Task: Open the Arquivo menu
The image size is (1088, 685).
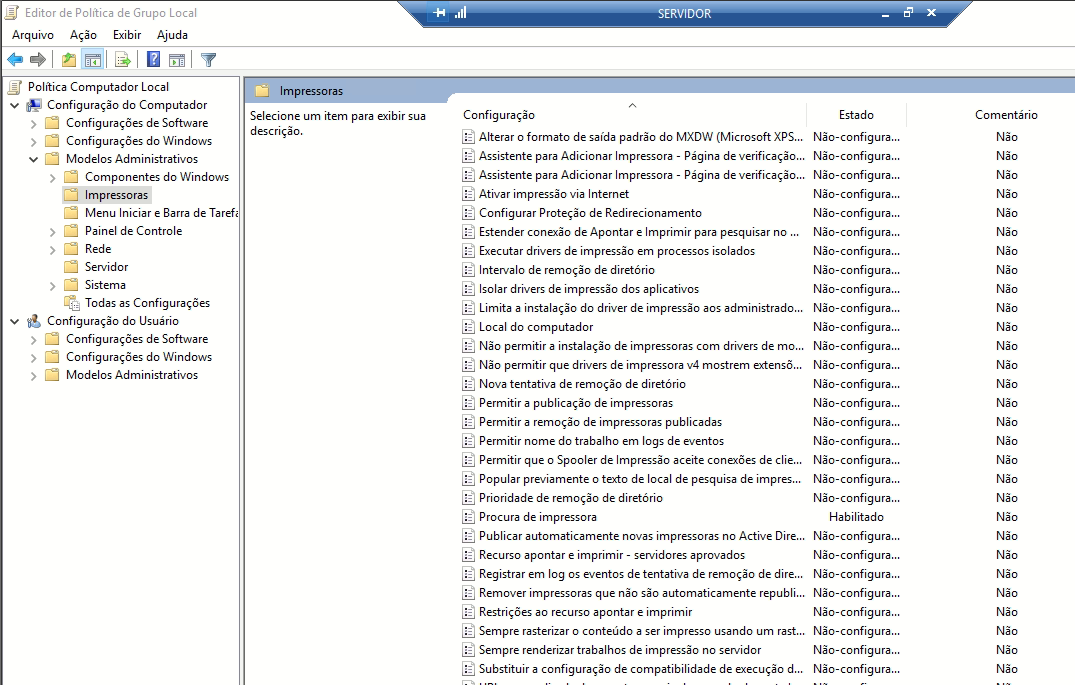Action: coord(33,35)
